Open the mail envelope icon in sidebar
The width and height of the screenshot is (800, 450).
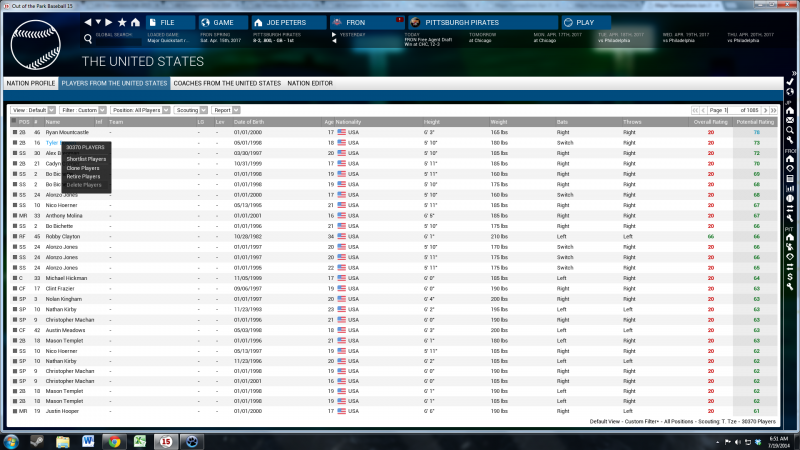790,120
